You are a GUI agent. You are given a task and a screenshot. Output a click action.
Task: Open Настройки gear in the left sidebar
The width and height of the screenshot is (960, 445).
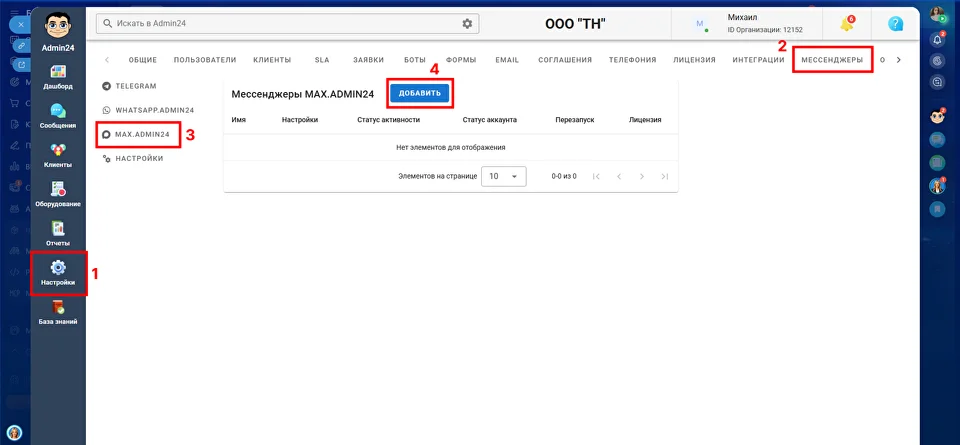click(x=58, y=272)
